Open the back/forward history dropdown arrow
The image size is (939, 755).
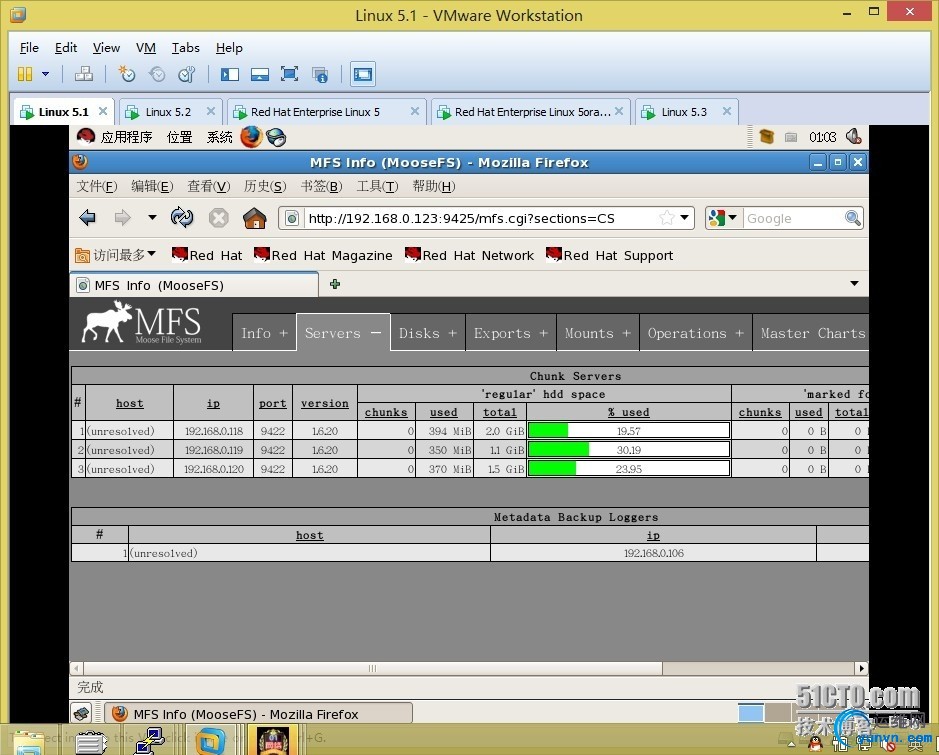click(x=152, y=218)
